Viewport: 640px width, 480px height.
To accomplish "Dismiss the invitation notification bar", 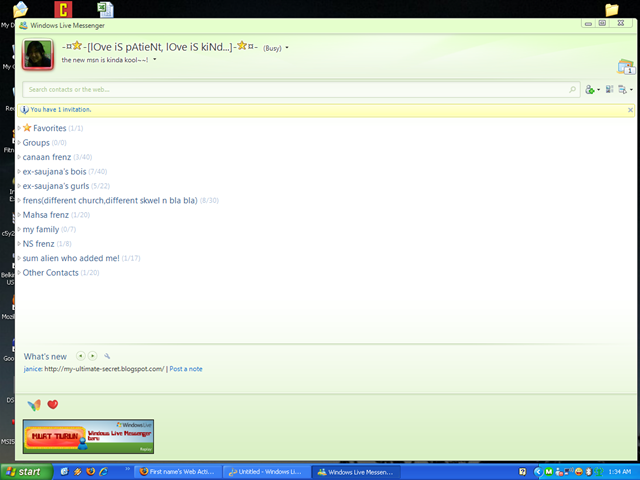I will click(630, 110).
